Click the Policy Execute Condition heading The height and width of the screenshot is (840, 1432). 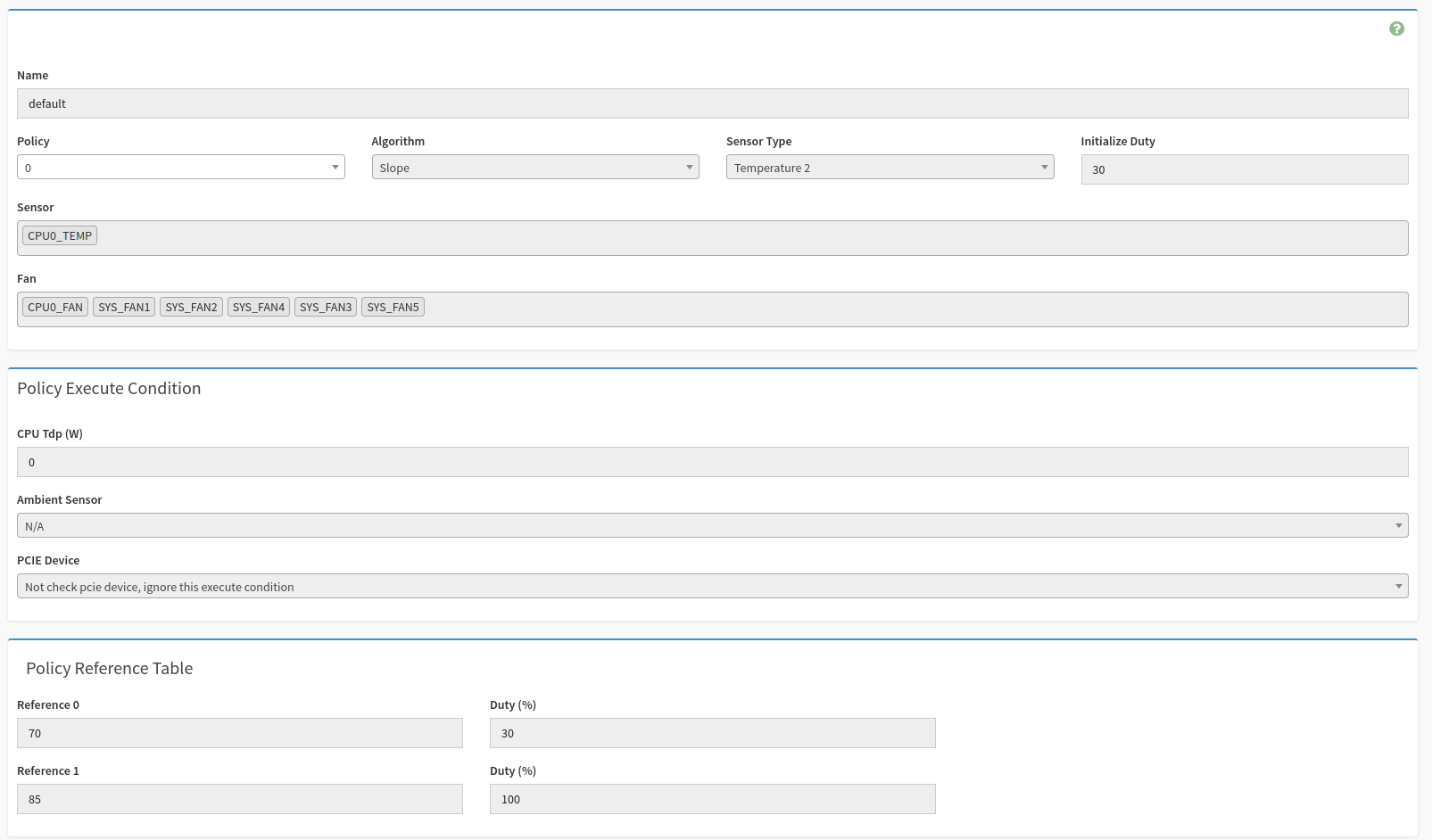click(x=109, y=388)
